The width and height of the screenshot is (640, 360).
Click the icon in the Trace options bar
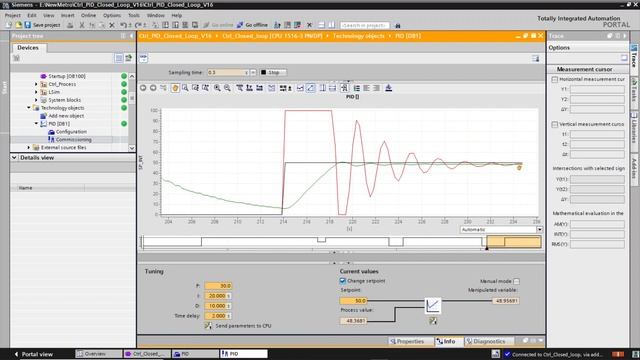624,58
